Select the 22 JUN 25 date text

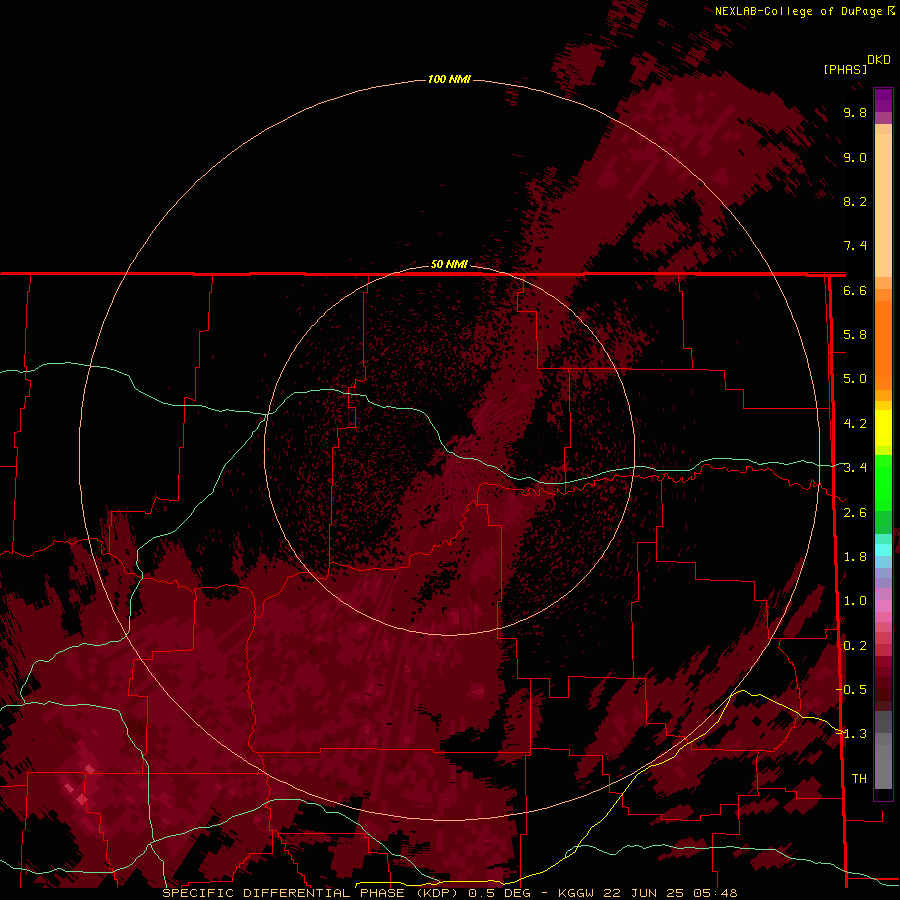pyautogui.click(x=645, y=893)
